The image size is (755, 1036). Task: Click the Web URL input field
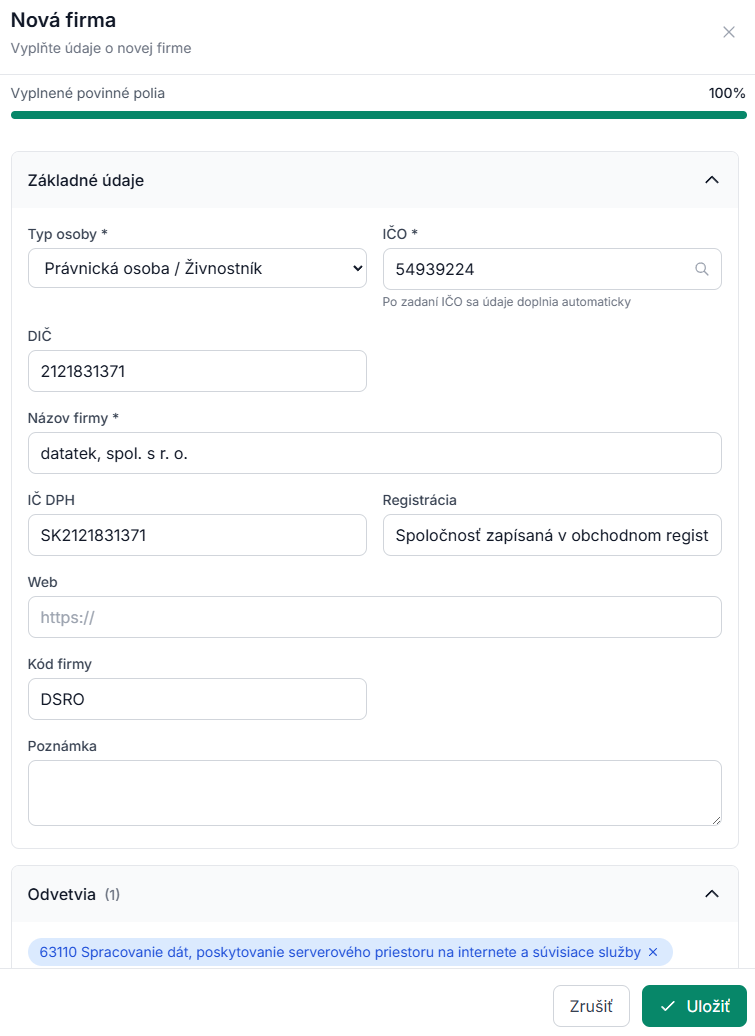click(x=375, y=617)
